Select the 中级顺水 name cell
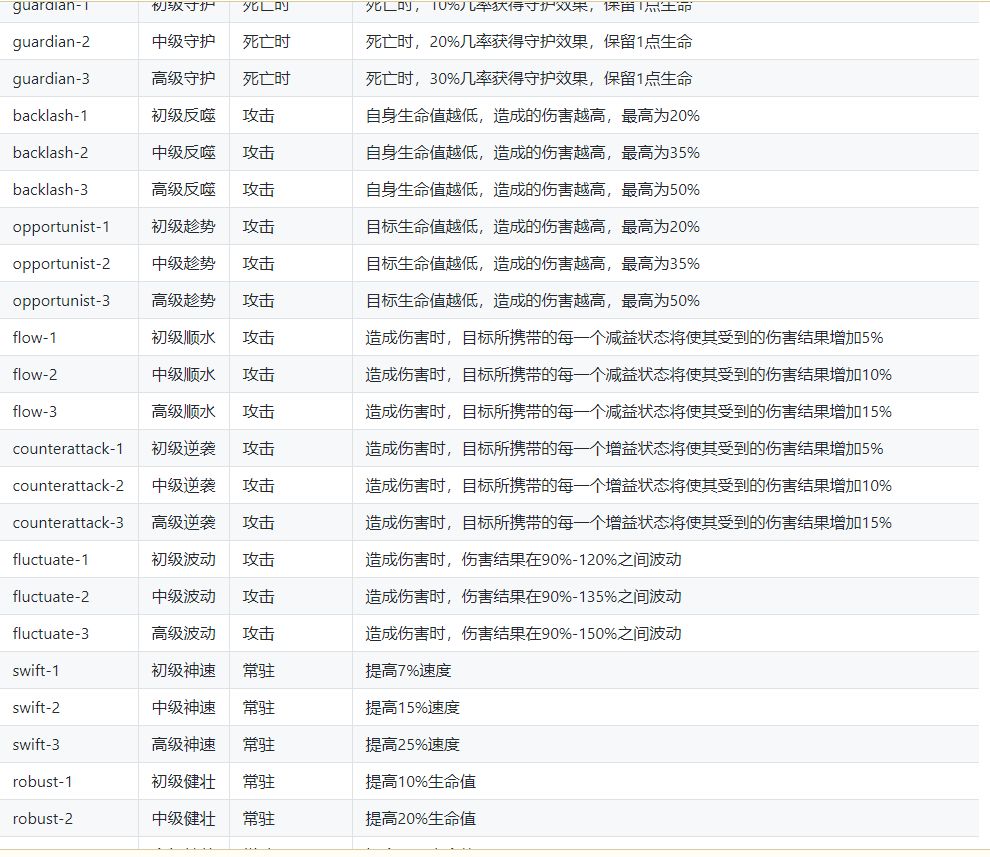 point(184,375)
